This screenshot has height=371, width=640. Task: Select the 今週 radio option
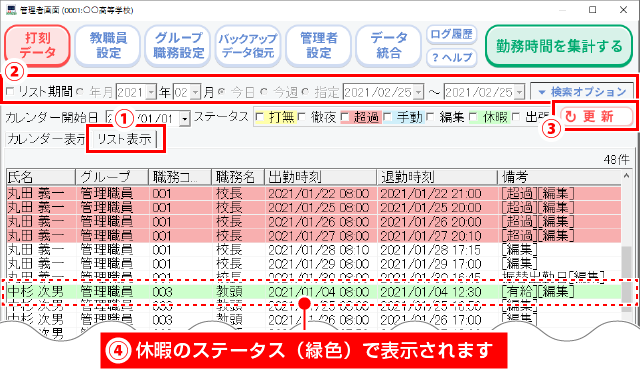tap(264, 92)
